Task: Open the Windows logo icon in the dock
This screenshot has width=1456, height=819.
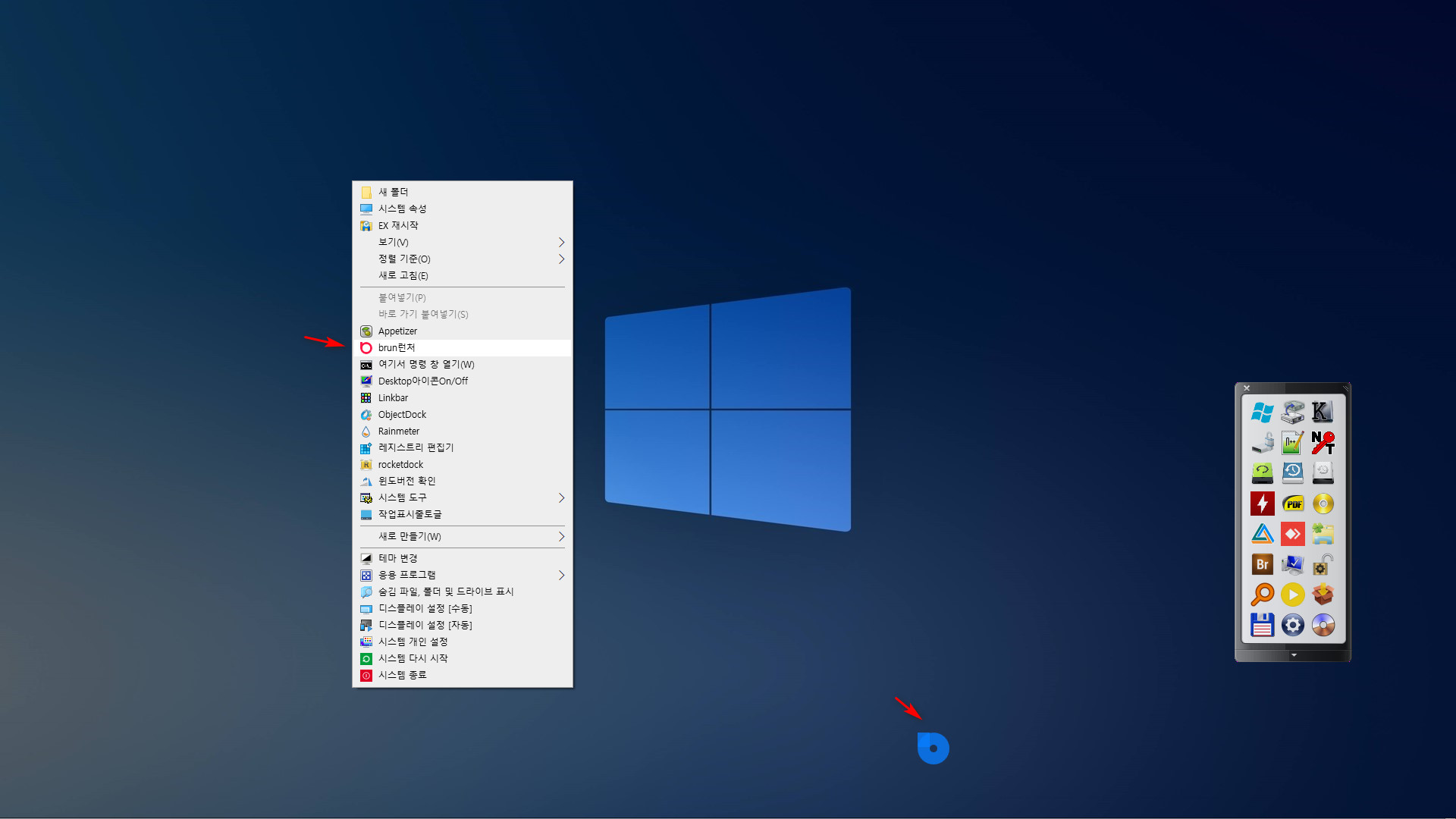Action: tap(1263, 413)
